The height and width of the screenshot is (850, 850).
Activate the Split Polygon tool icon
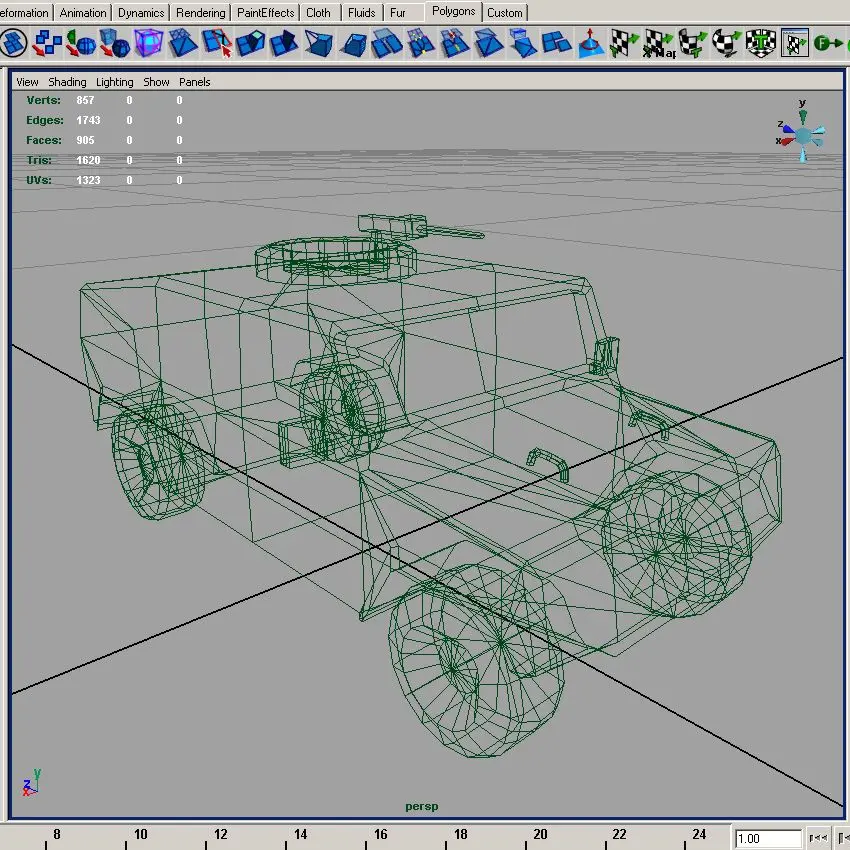(217, 43)
